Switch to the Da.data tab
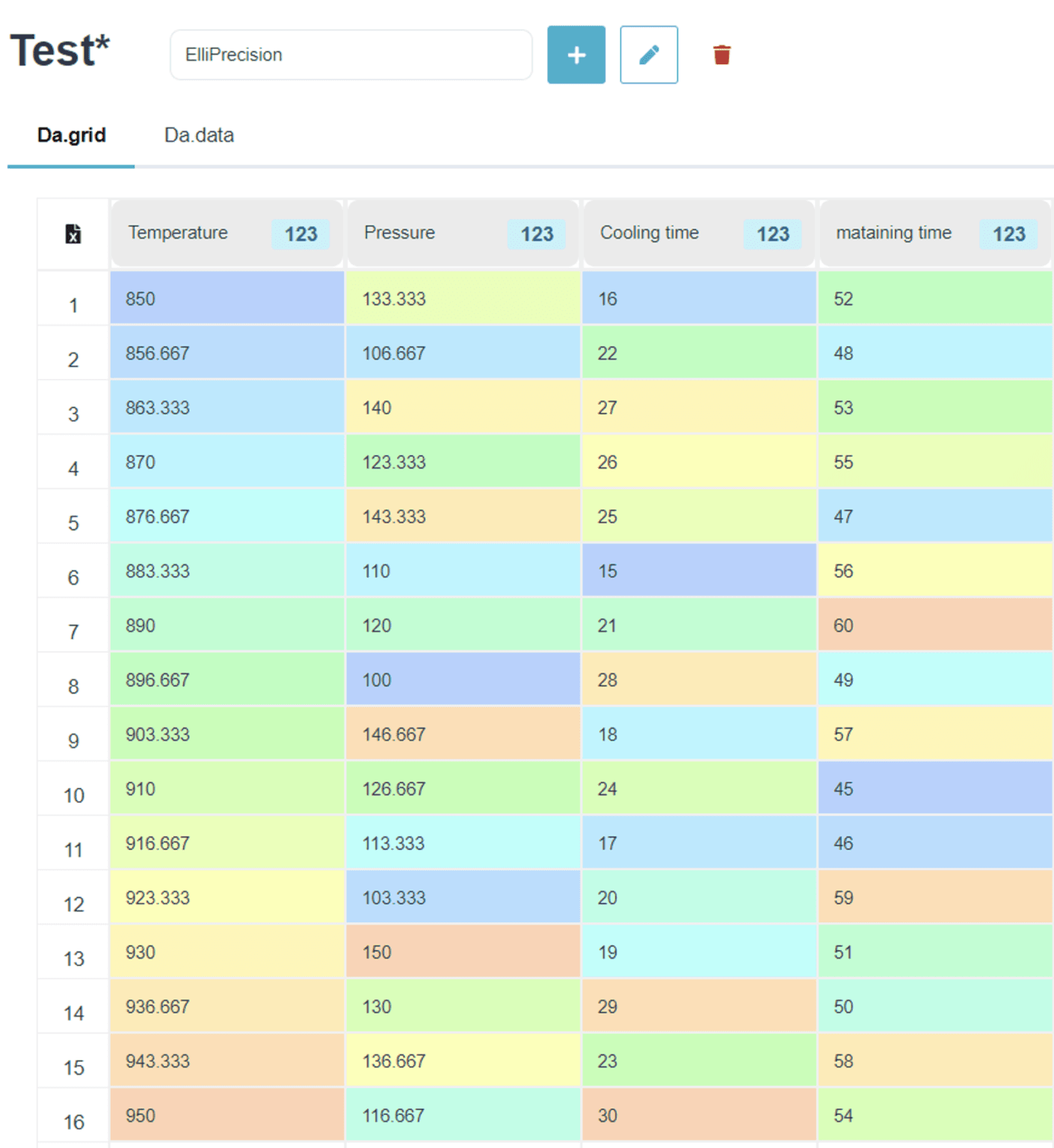This screenshot has width=1054, height=1148. (x=199, y=135)
